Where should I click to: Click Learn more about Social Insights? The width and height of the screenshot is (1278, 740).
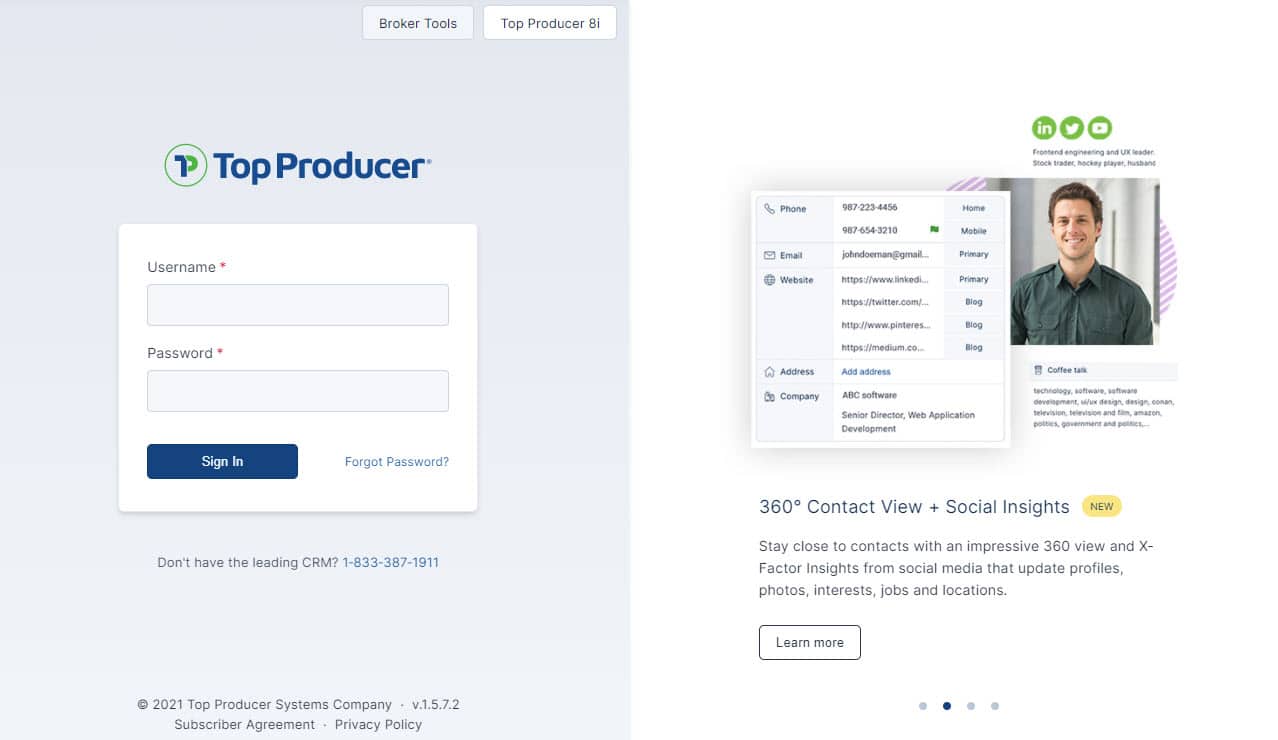[x=810, y=642]
